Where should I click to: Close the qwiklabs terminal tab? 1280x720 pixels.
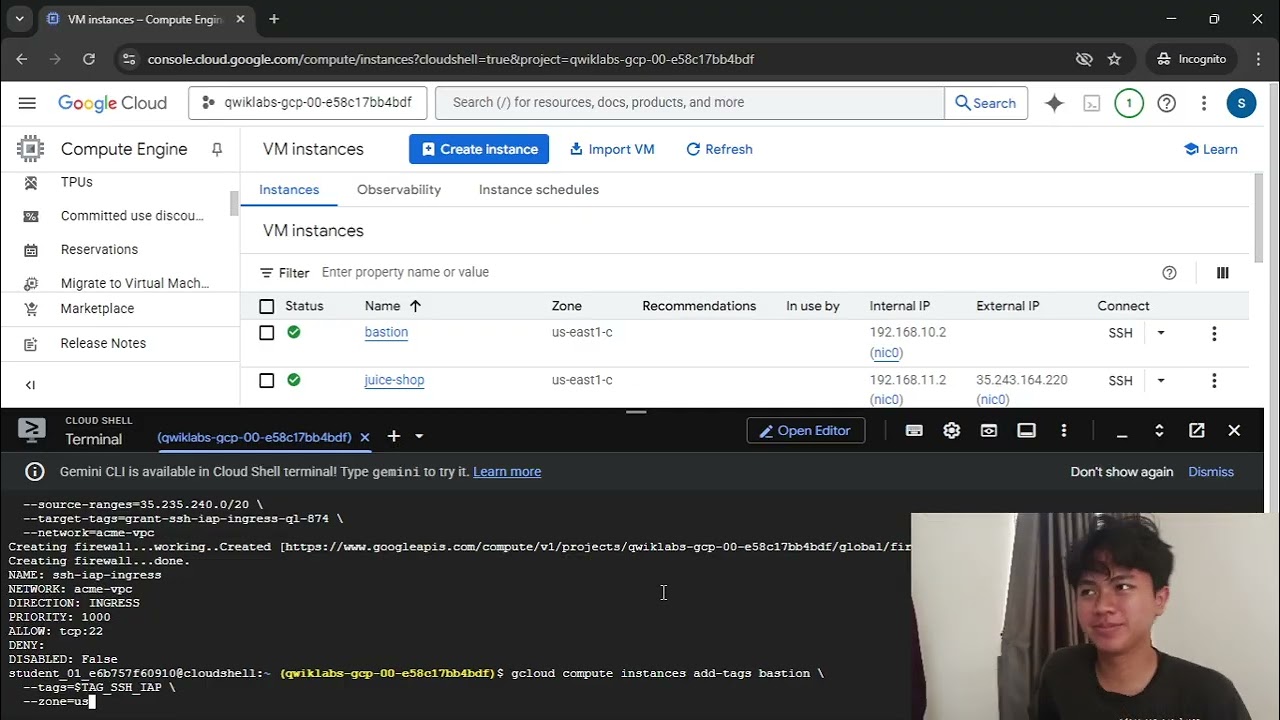[x=365, y=437]
